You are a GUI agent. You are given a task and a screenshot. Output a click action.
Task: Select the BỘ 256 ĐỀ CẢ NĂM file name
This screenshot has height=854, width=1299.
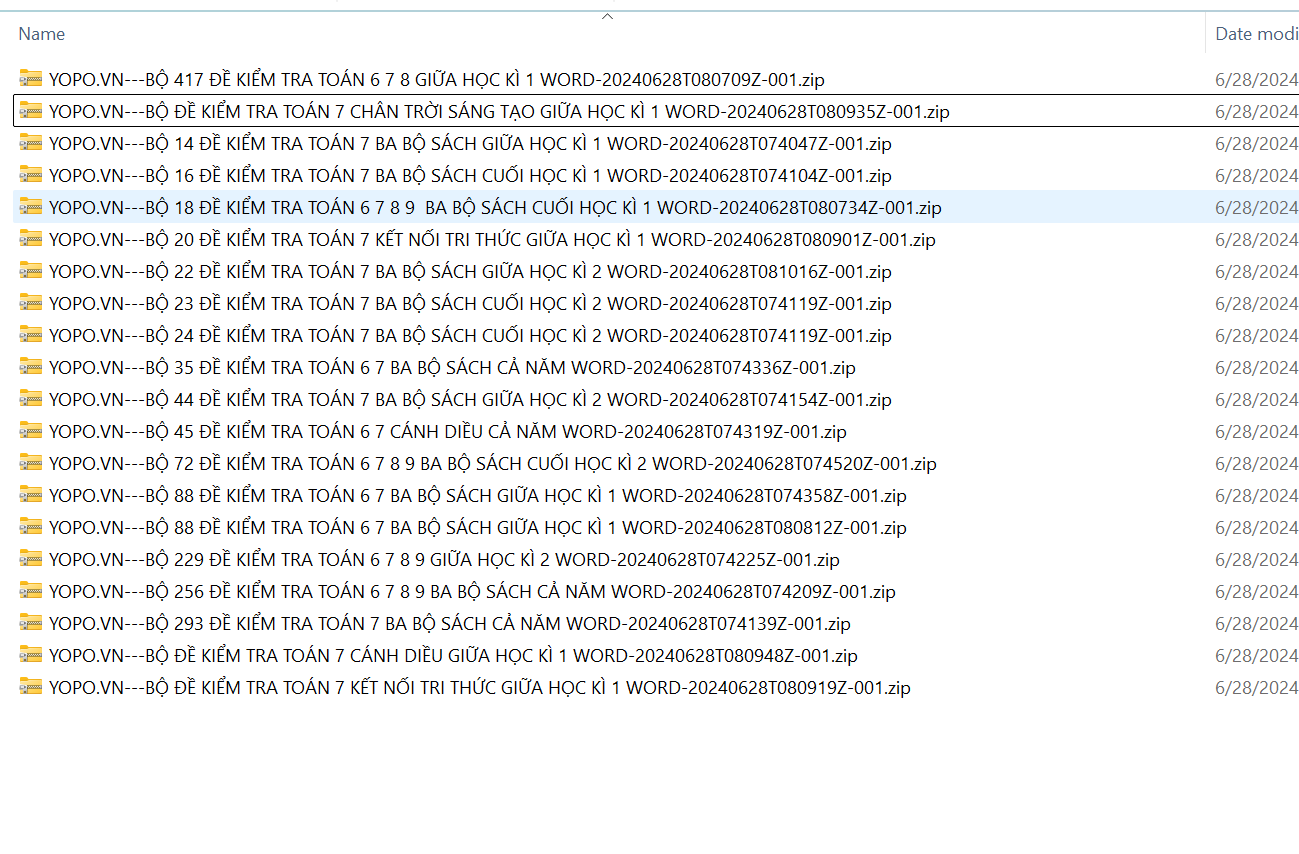click(x=471, y=592)
